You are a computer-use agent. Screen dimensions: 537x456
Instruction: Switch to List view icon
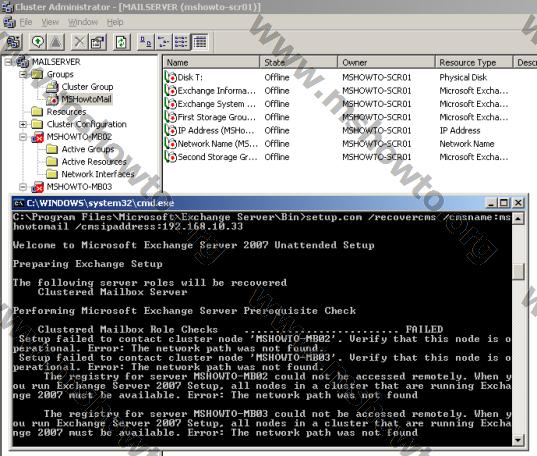(x=181, y=42)
